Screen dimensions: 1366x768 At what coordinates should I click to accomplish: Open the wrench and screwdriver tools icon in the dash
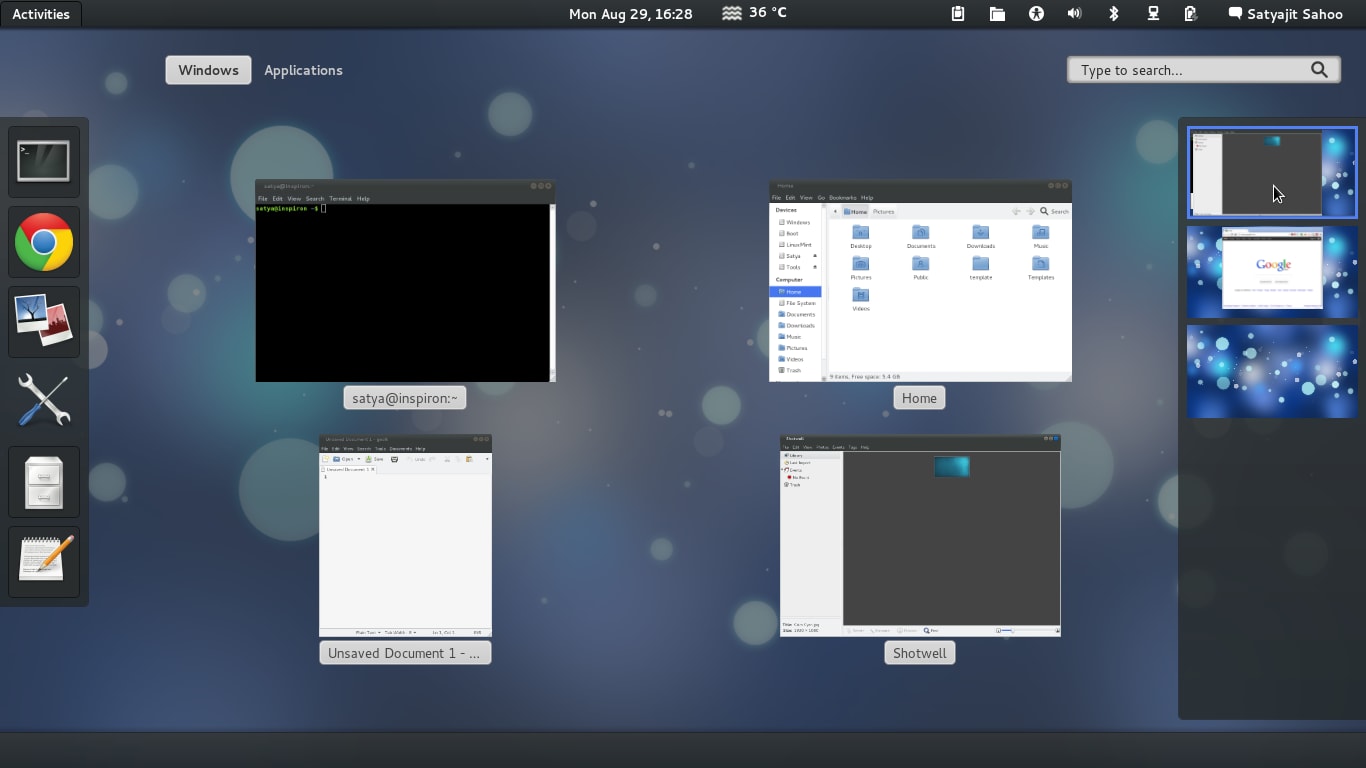(44, 401)
